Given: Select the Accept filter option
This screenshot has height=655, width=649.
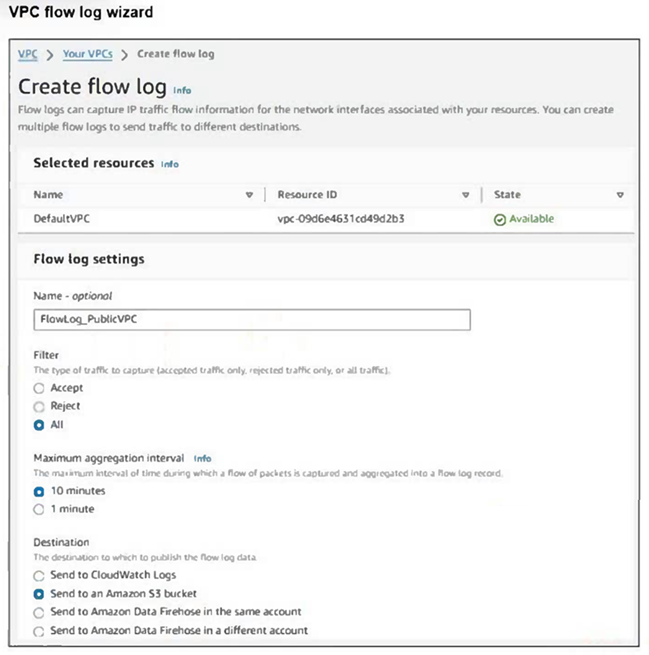Looking at the screenshot, I should pos(39,388).
